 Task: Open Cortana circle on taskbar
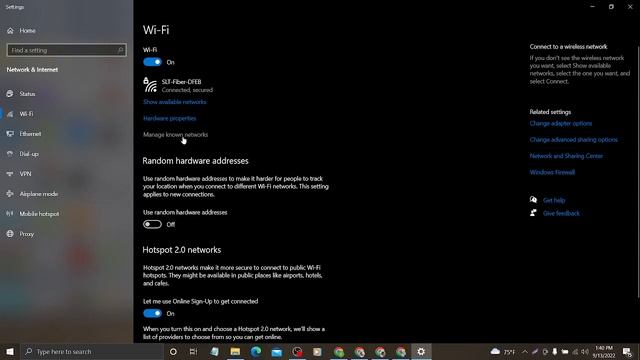173,351
